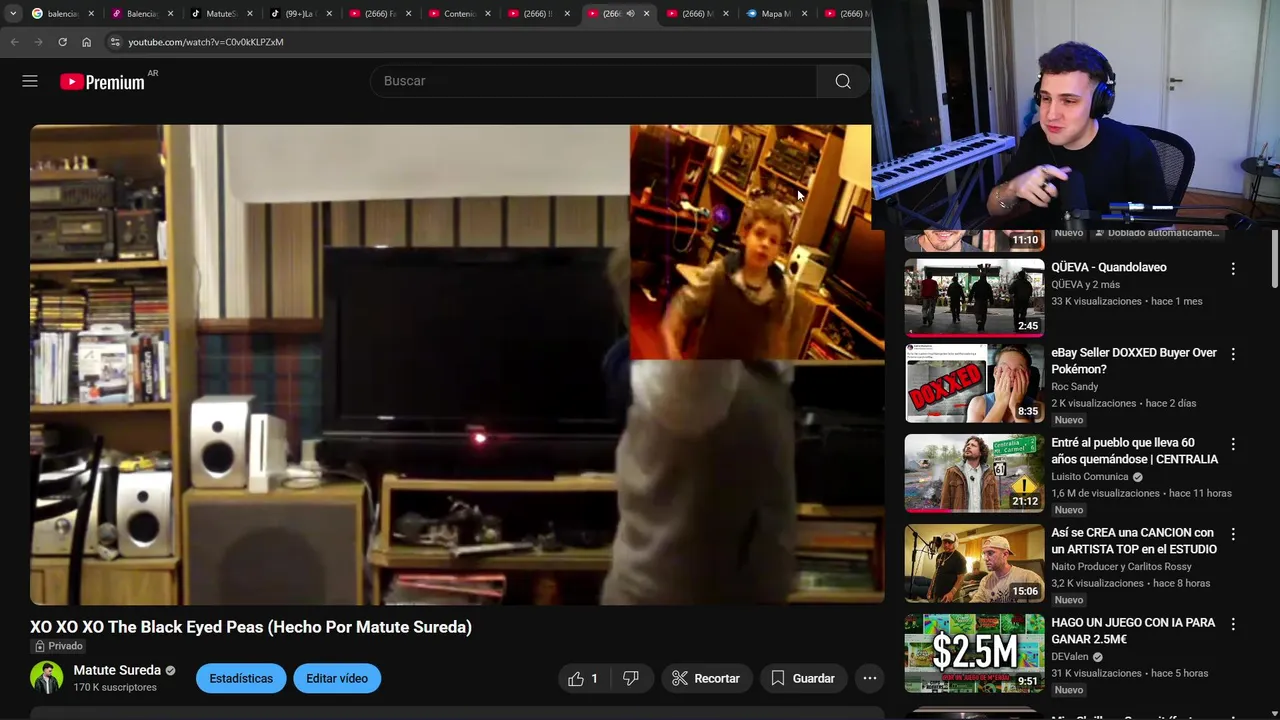Image resolution: width=1280 pixels, height=720 pixels.
Task: Go to browser home page icon
Action: [x=86, y=42]
